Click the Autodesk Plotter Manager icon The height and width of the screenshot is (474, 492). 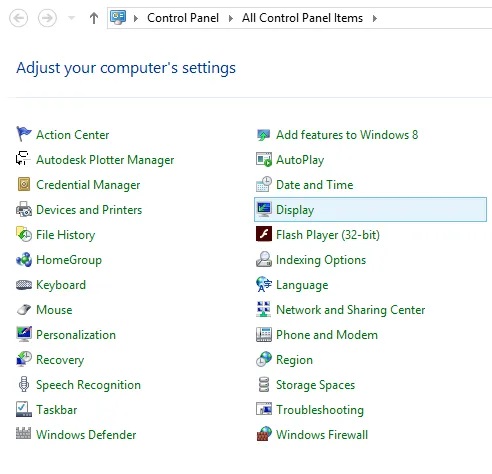[24, 159]
